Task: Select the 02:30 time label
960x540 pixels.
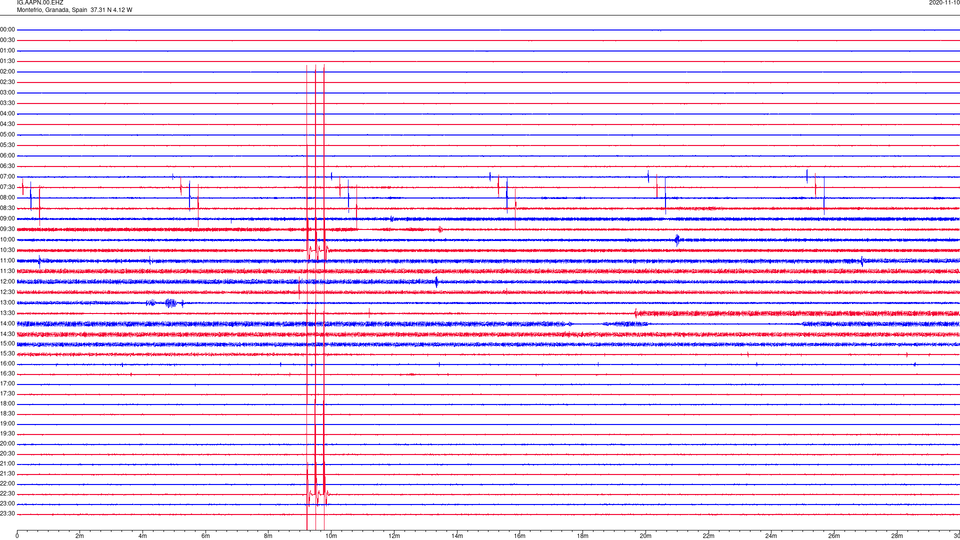Action: 8,82
